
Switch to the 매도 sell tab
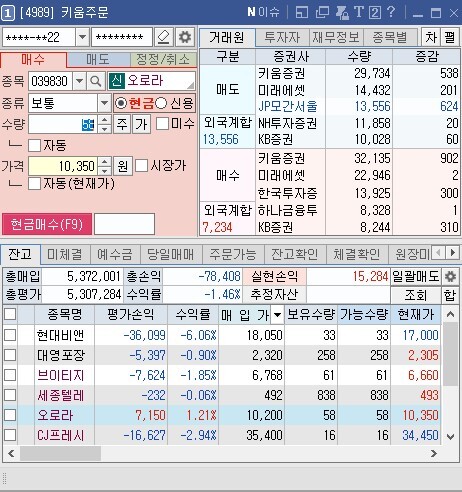[98, 60]
